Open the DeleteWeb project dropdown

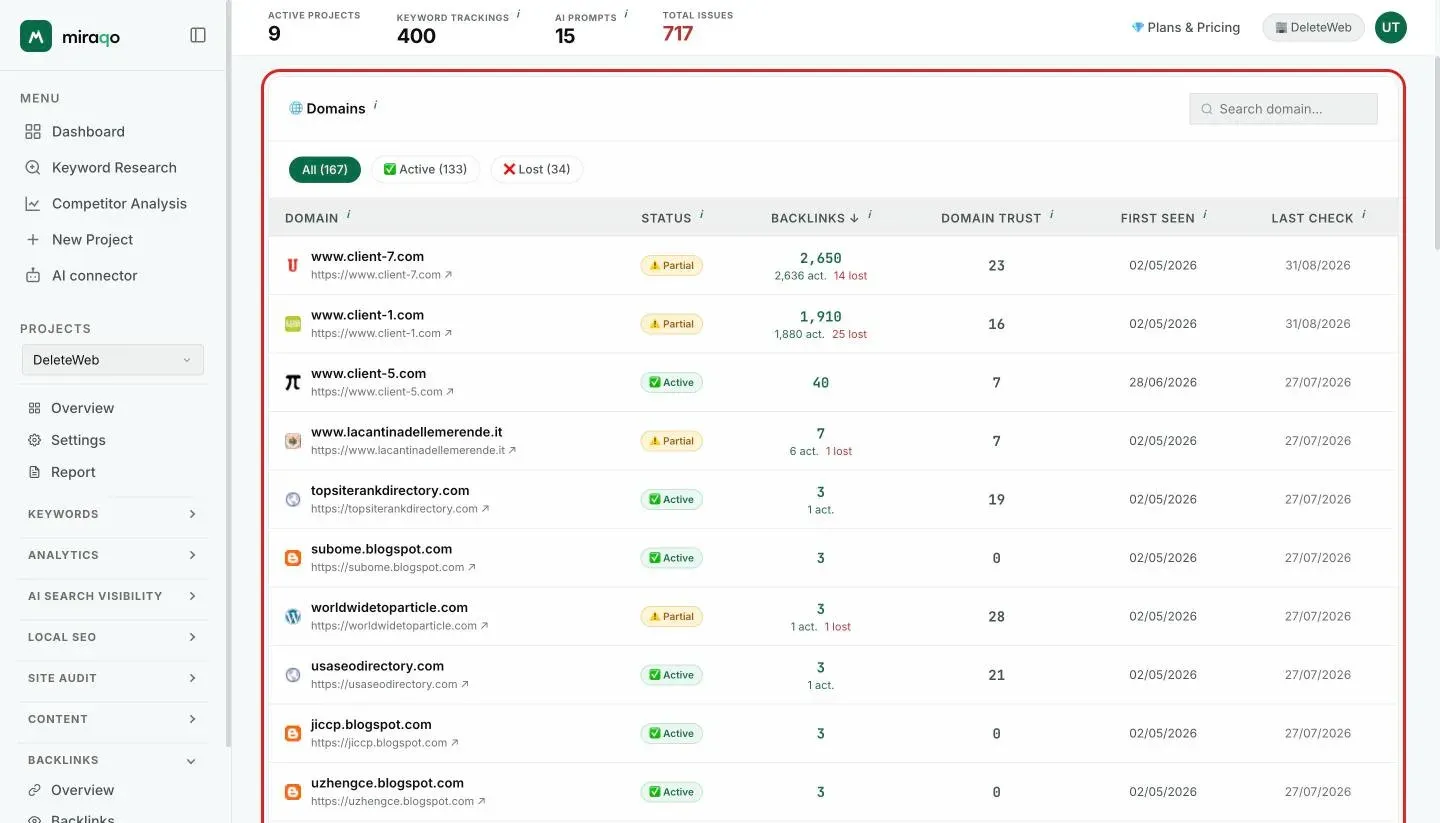(112, 360)
